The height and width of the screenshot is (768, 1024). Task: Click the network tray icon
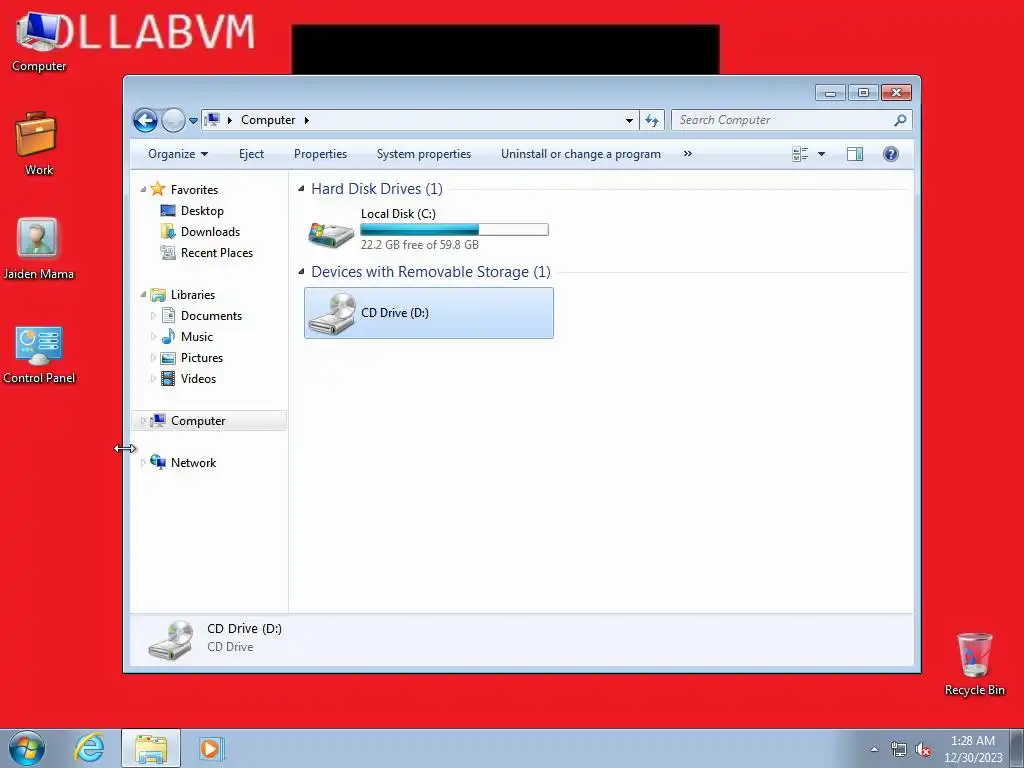point(899,750)
